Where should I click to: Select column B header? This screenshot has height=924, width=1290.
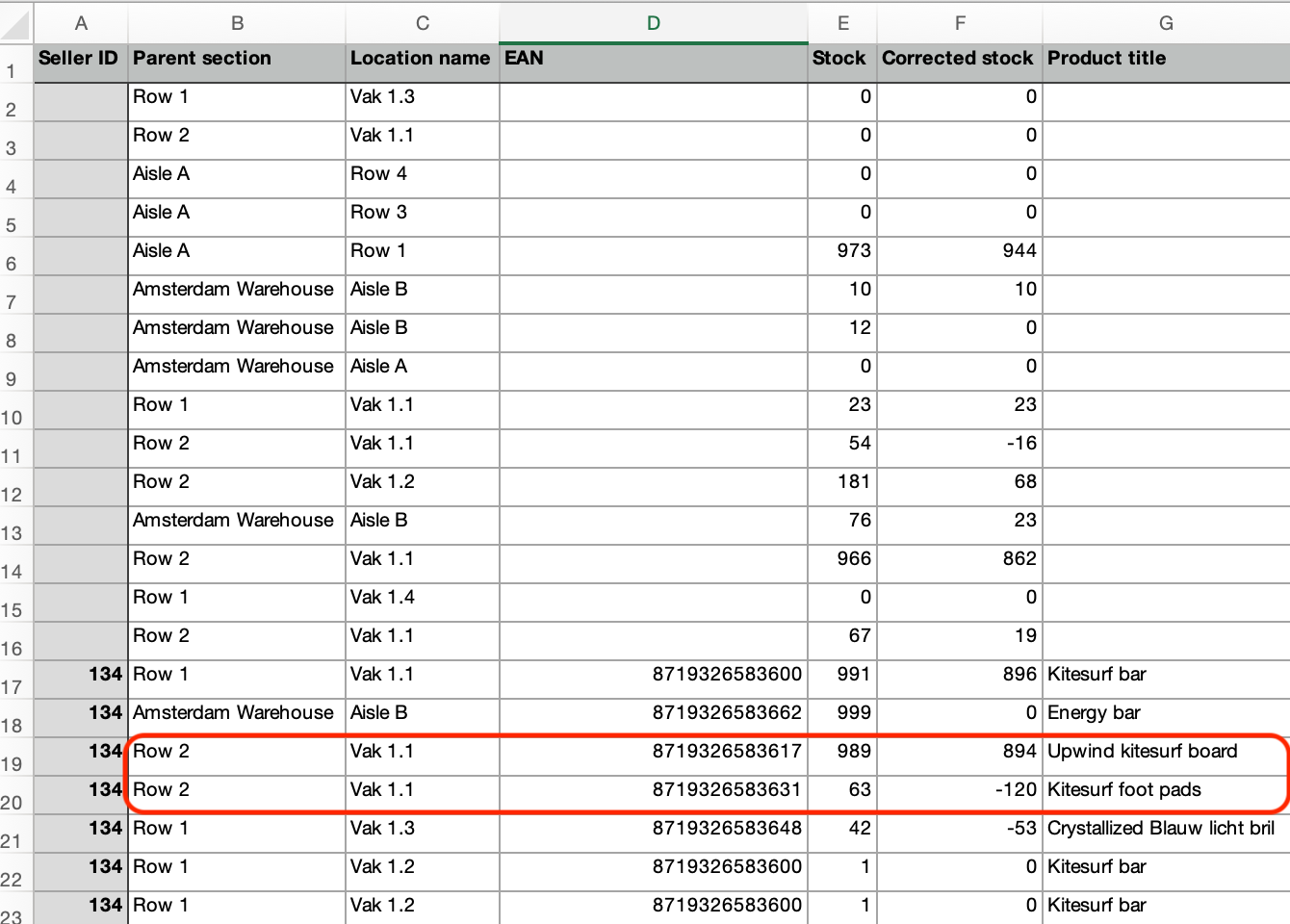point(237,22)
